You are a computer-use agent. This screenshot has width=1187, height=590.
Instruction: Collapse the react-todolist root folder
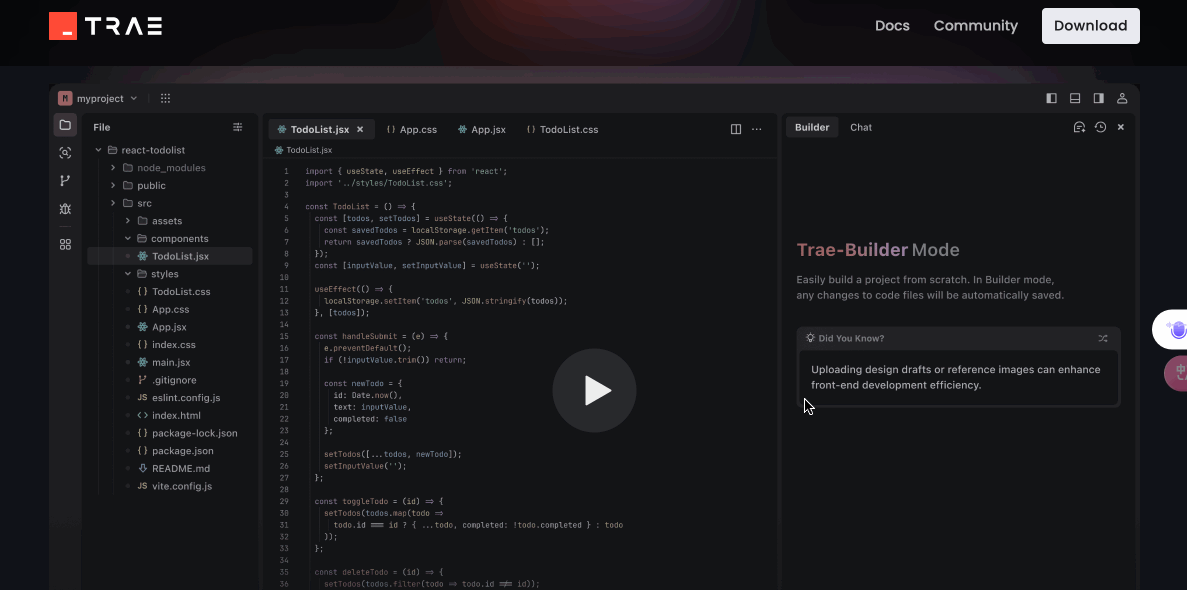tap(98, 150)
